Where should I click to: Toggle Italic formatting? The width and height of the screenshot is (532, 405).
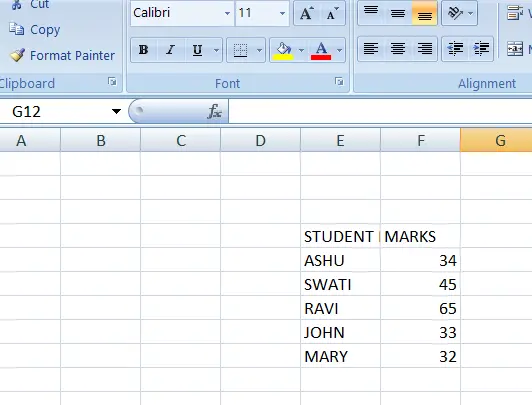(x=171, y=50)
